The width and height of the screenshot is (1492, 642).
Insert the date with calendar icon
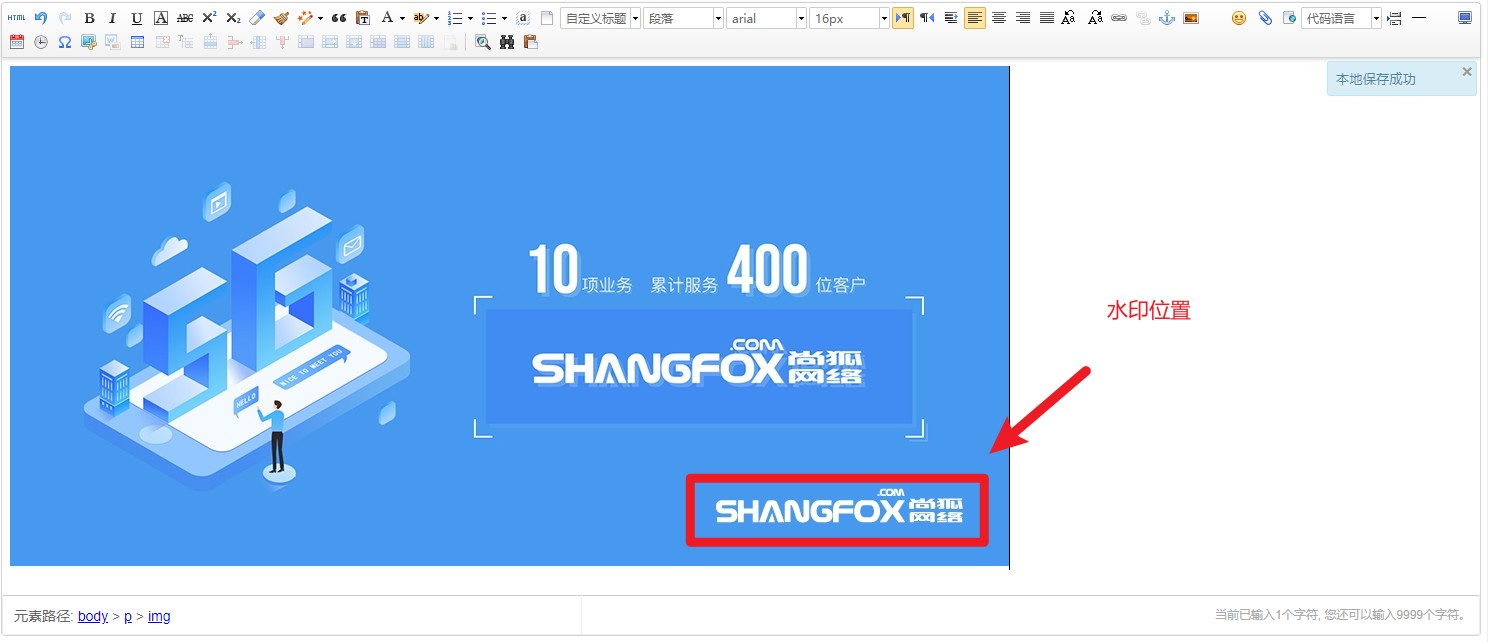17,42
